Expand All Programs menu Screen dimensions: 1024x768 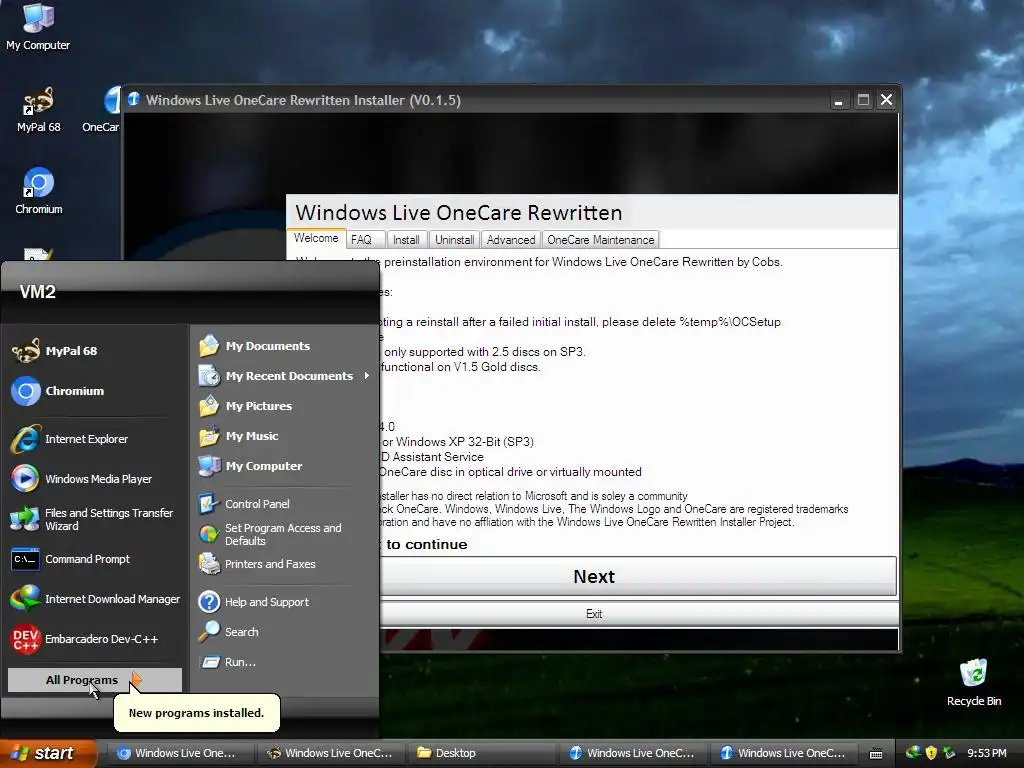[x=95, y=680]
